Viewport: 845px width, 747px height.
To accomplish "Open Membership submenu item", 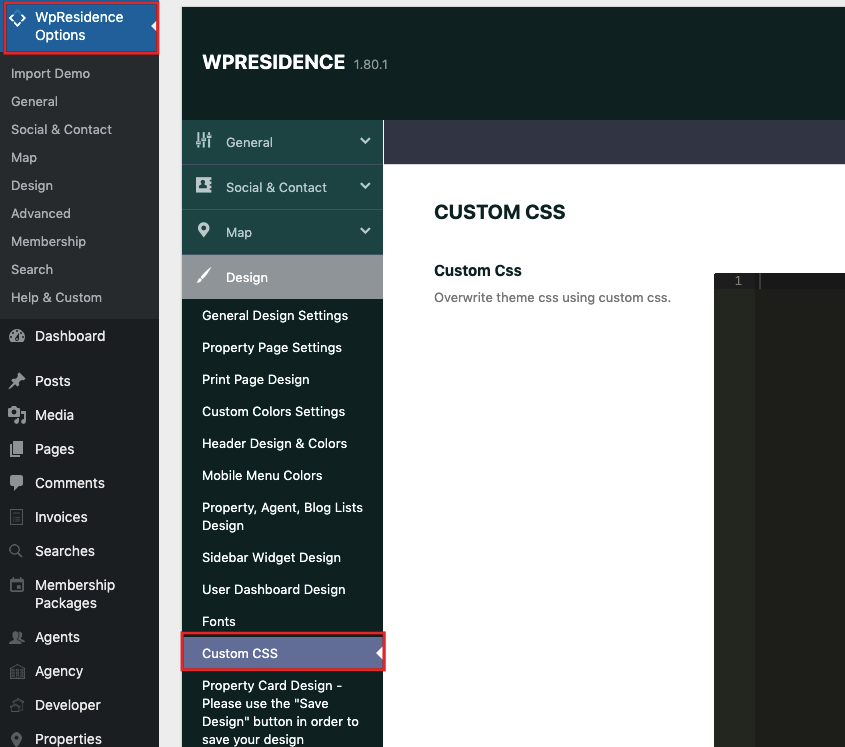I will point(49,241).
